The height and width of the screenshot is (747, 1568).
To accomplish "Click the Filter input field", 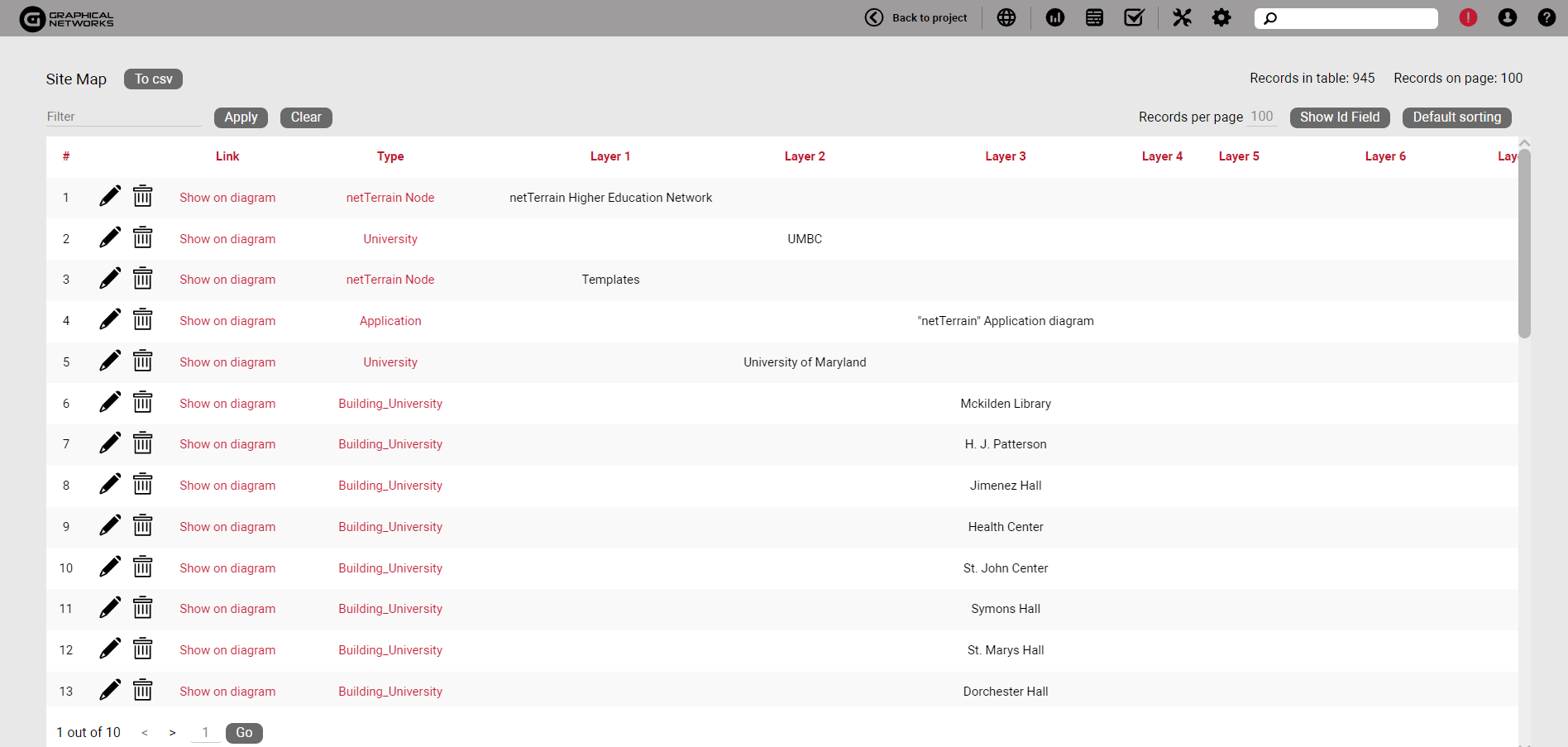I will click(123, 117).
